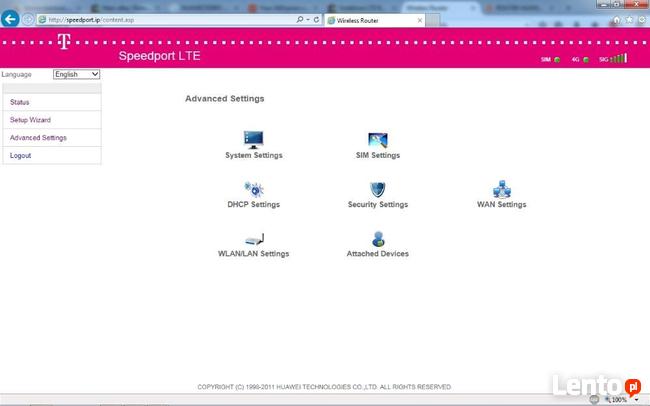
Task: Click the browser Tools gear icon
Action: click(643, 20)
